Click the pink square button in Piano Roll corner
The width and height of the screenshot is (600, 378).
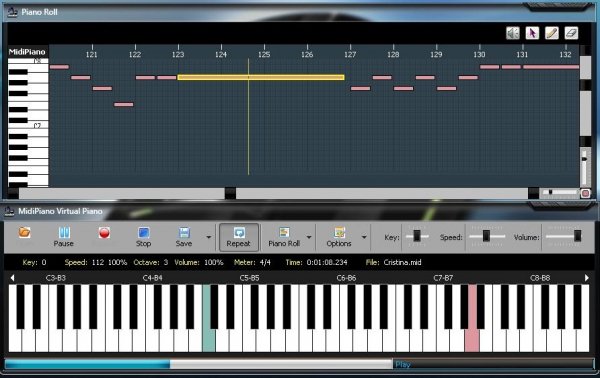coord(585,193)
